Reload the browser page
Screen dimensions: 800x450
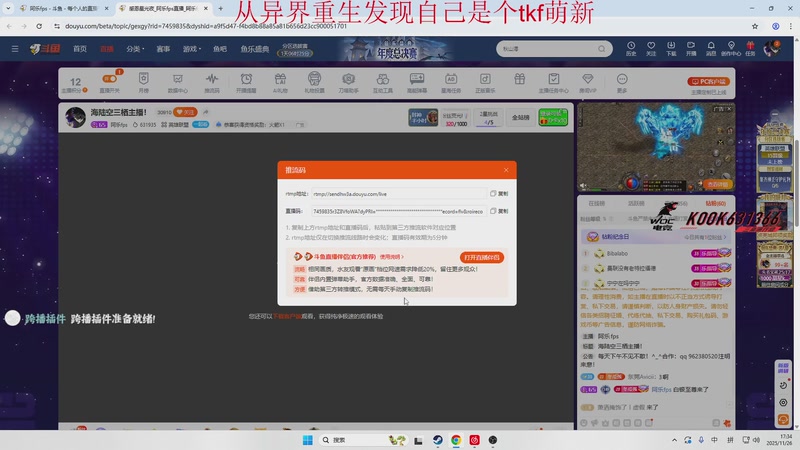pyautogui.click(x=39, y=26)
